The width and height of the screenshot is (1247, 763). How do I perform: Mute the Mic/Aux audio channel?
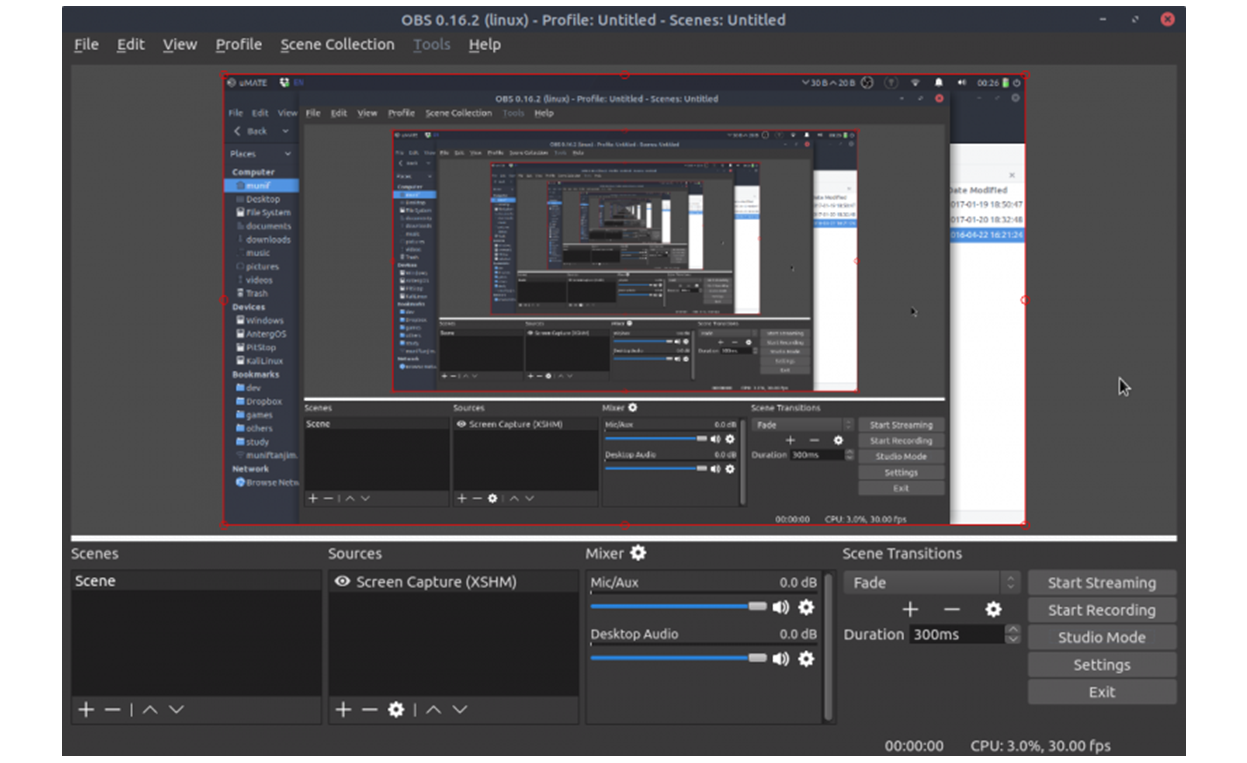(x=781, y=607)
